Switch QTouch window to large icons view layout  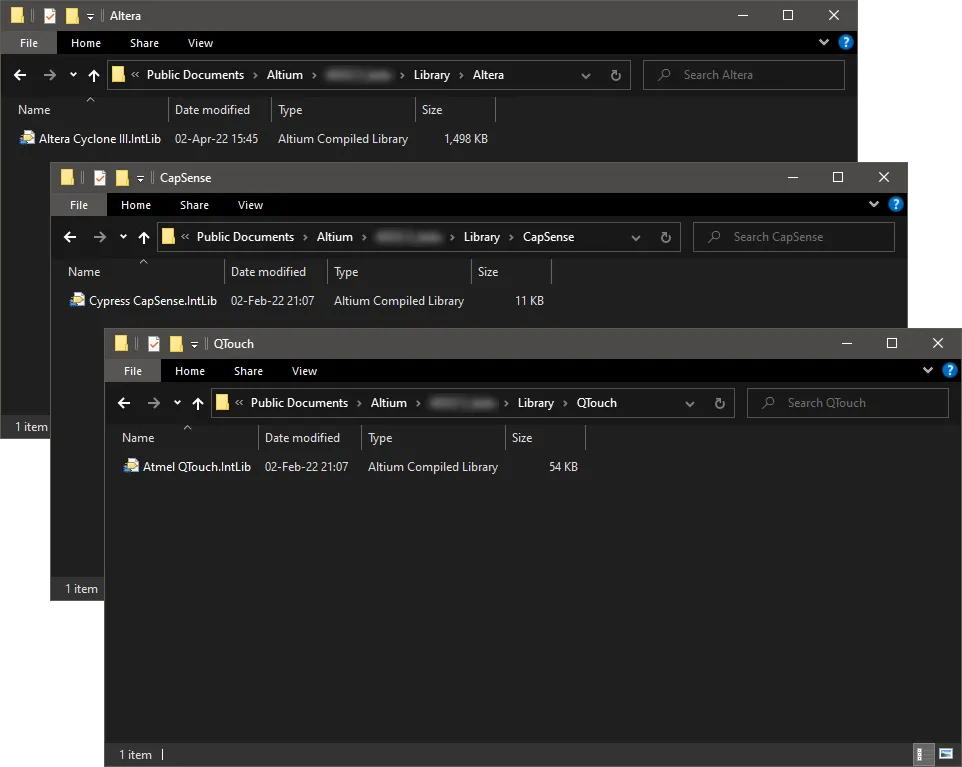click(x=946, y=755)
